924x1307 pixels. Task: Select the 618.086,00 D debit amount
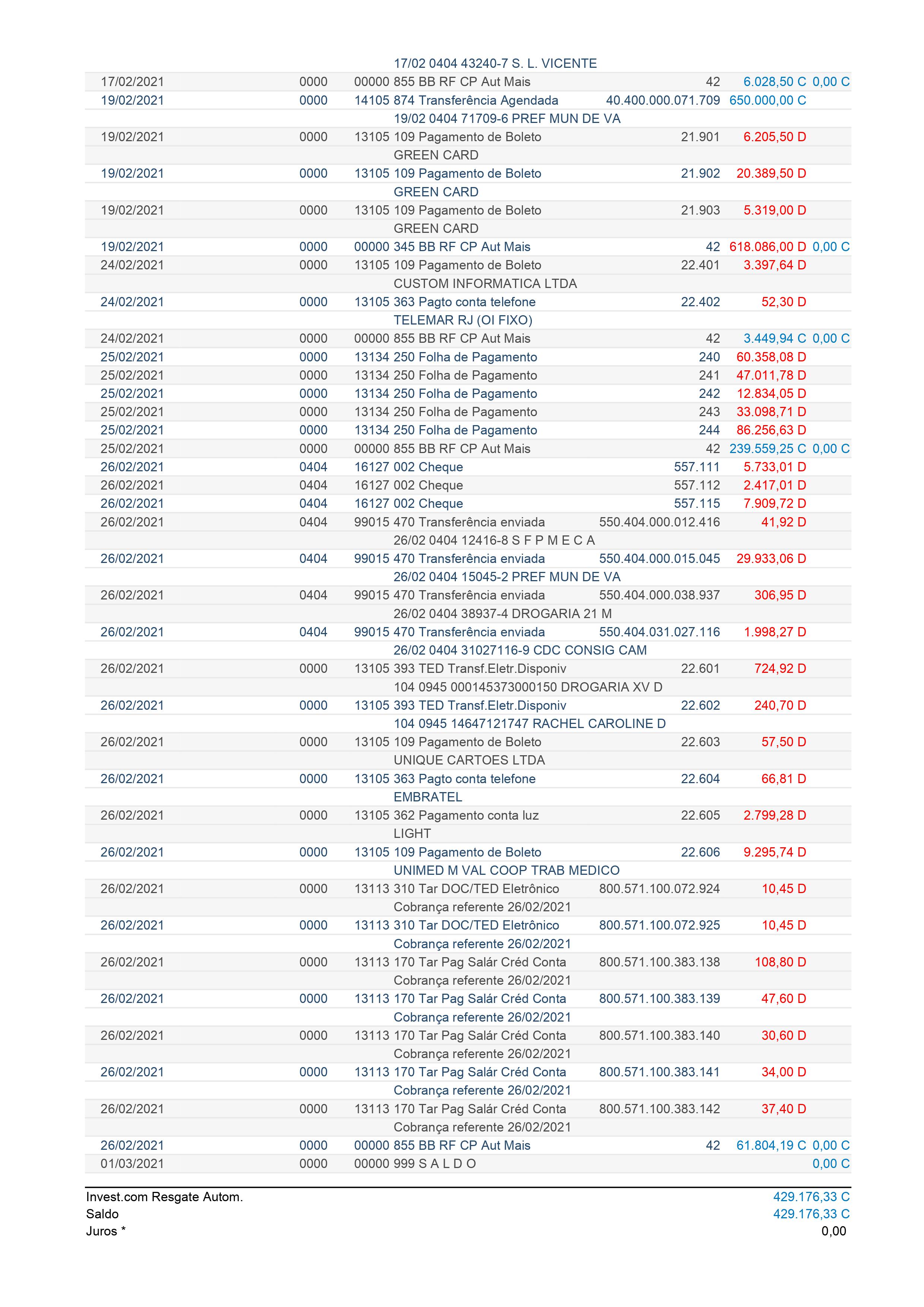click(x=767, y=247)
